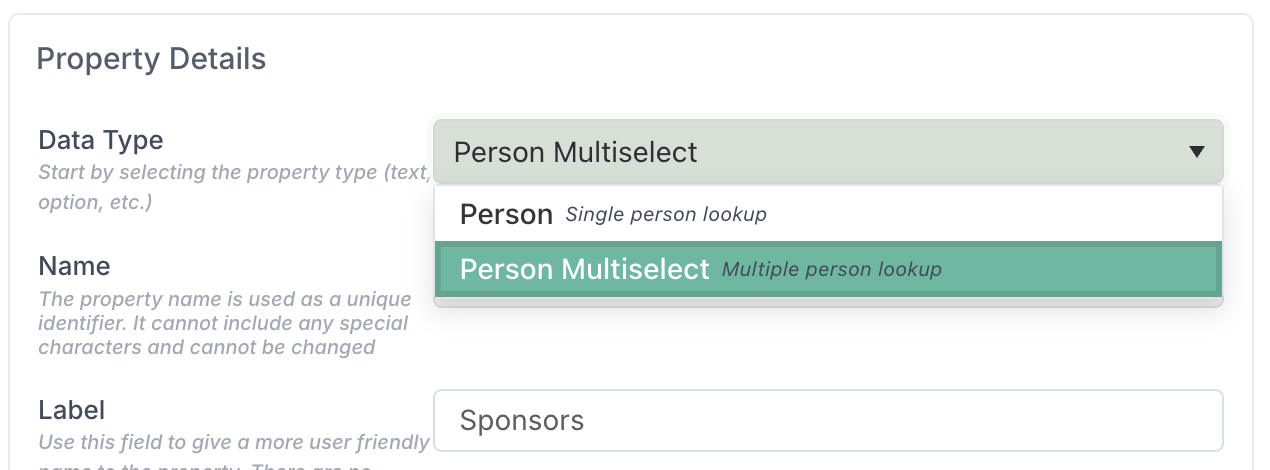Choose the Person option from list

506,214
